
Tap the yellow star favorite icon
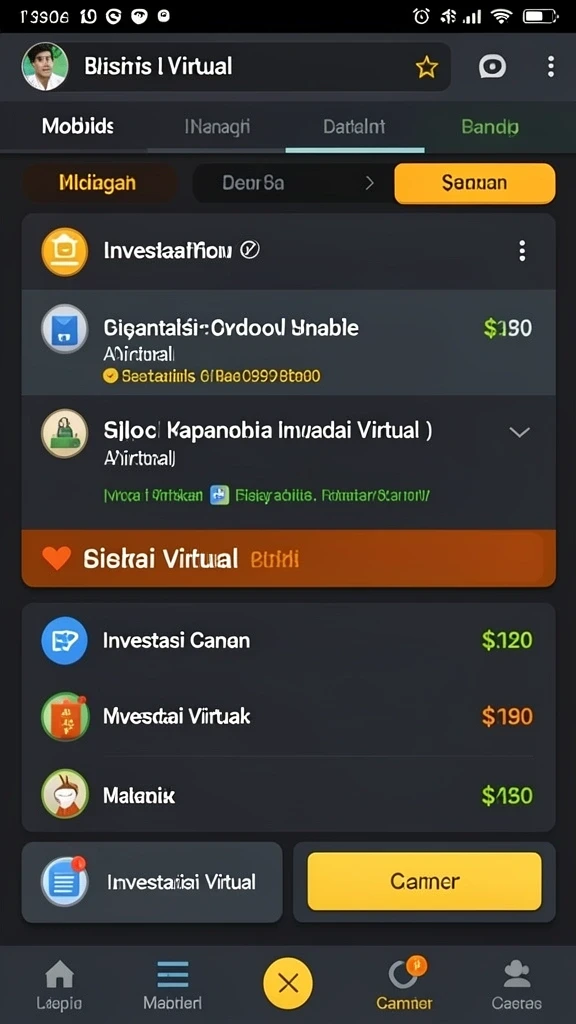(426, 67)
